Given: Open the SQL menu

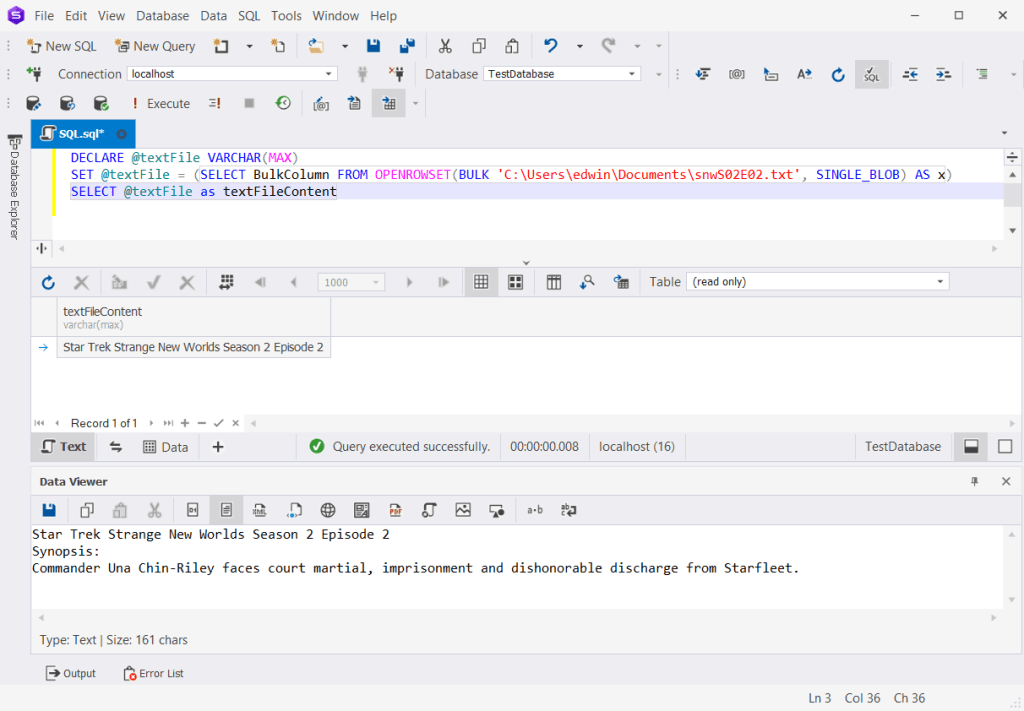Looking at the screenshot, I should click(x=249, y=16).
